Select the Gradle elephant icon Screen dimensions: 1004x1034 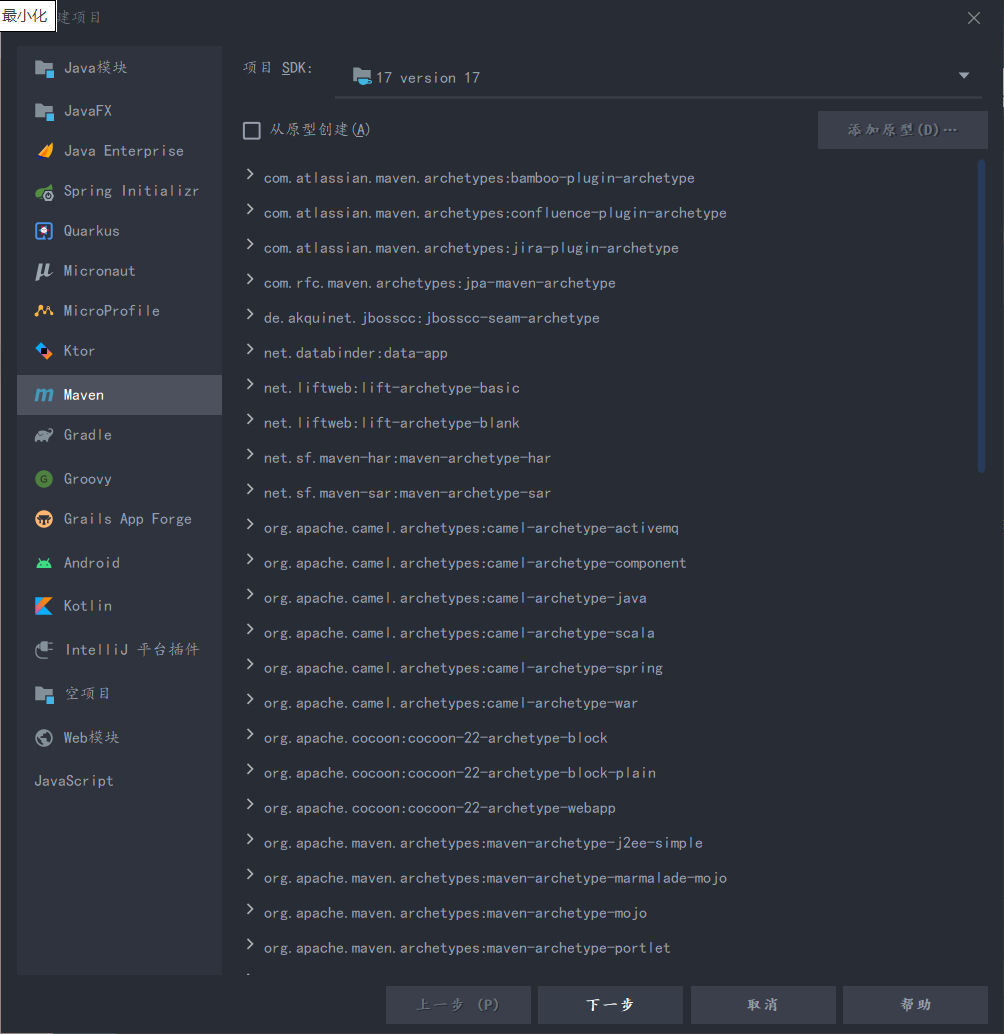(44, 435)
